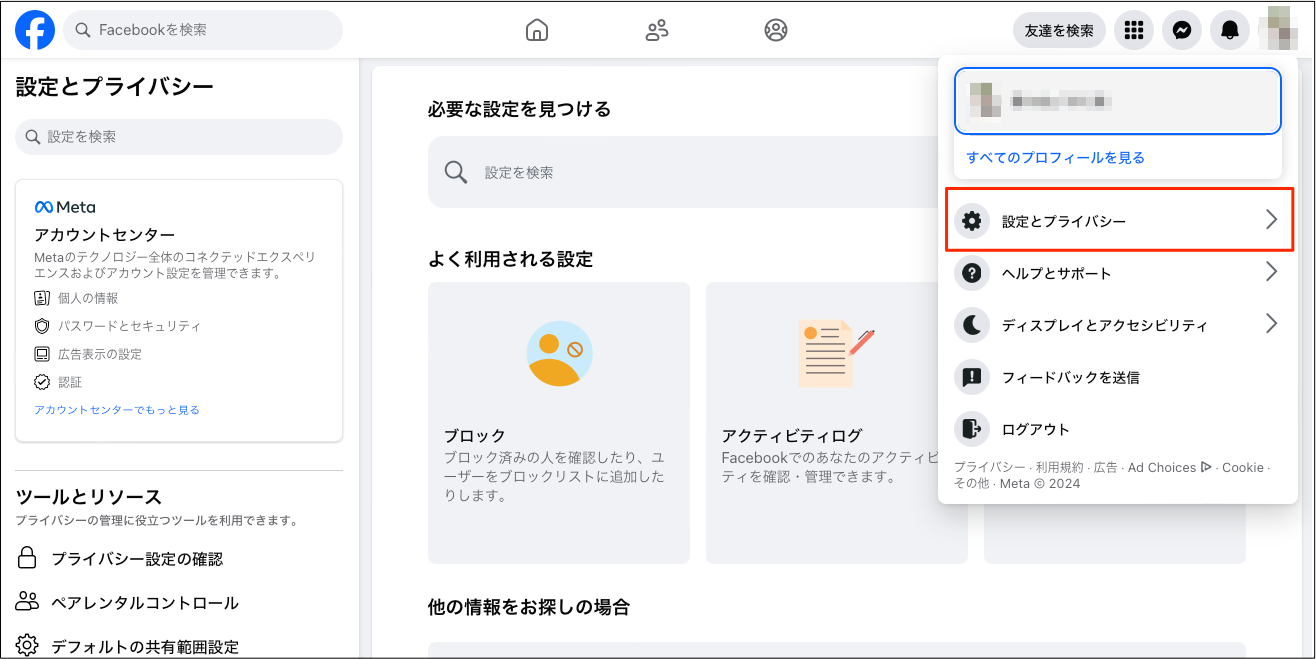Open ディスプレイとアクセシビリティ menu item
Screen dimensions: 1316x659
1118,325
